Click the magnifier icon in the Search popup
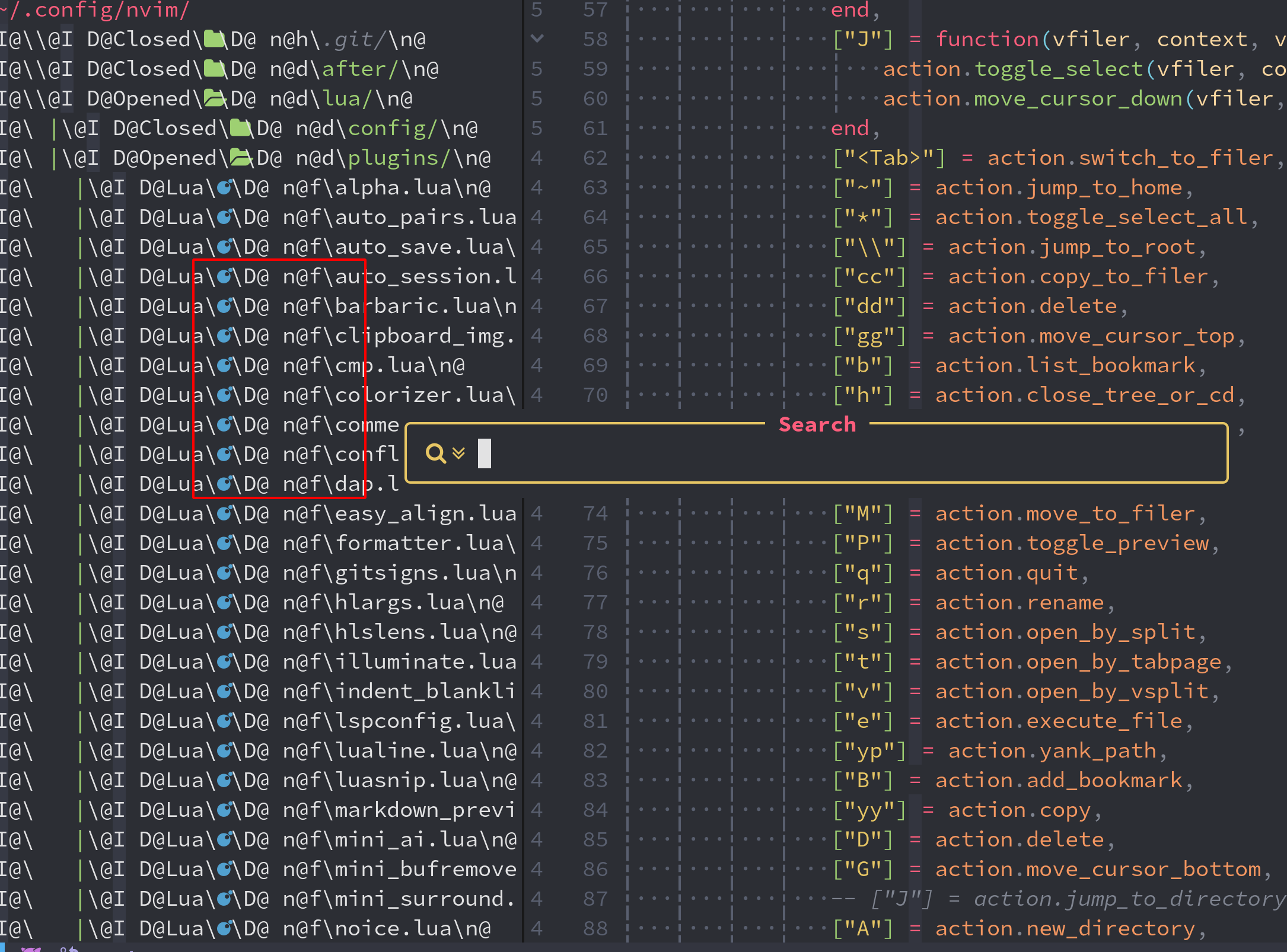Image resolution: width=1287 pixels, height=952 pixels. click(x=436, y=453)
